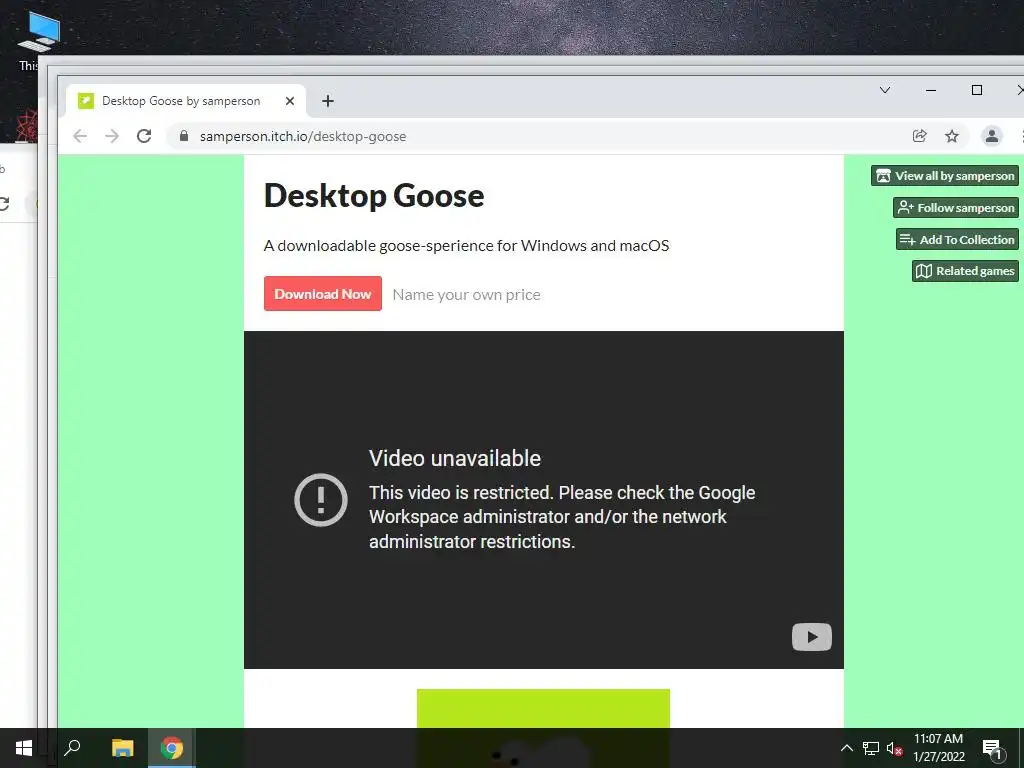Minimize the Chrome window

[931, 90]
